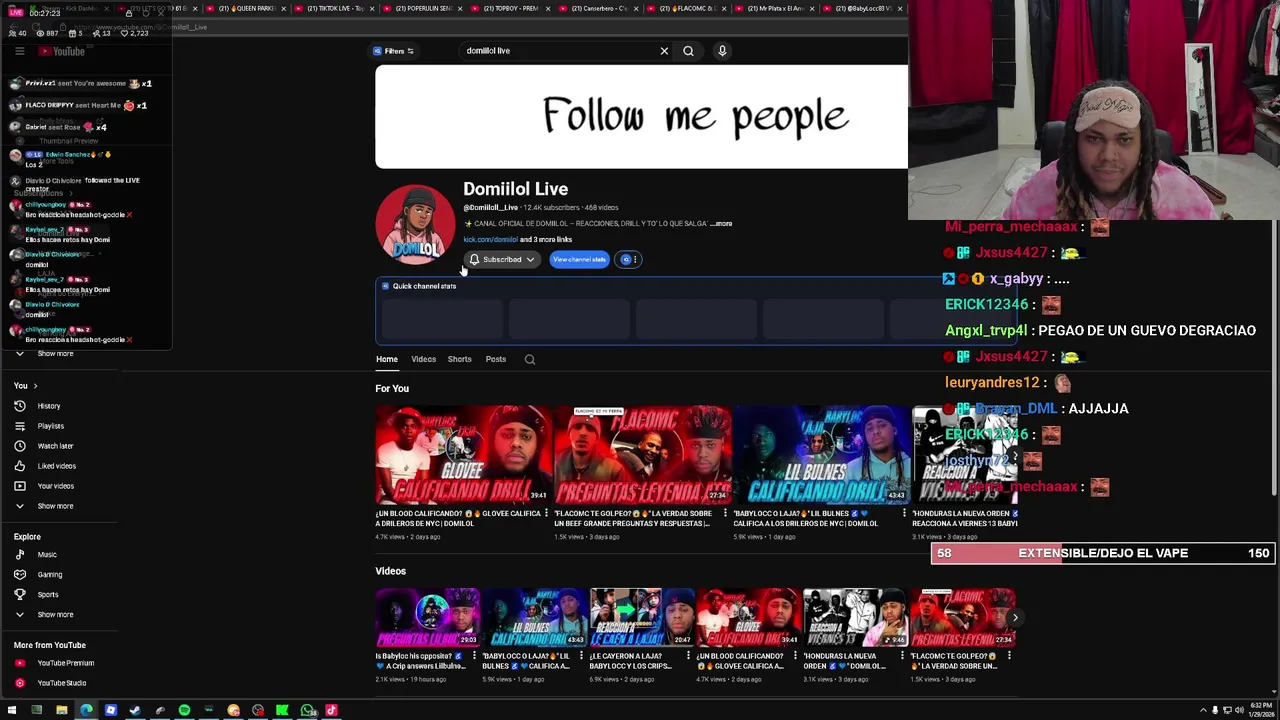This screenshot has width=1280, height=720.
Task: Open YouTube Studio in the sidebar
Action: (61, 683)
